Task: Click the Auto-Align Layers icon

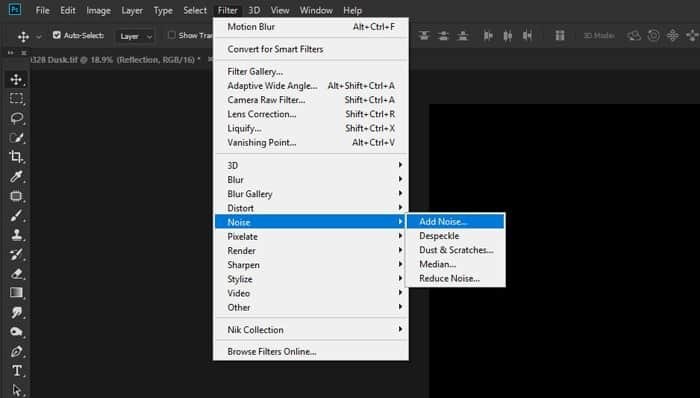Action: (559, 36)
